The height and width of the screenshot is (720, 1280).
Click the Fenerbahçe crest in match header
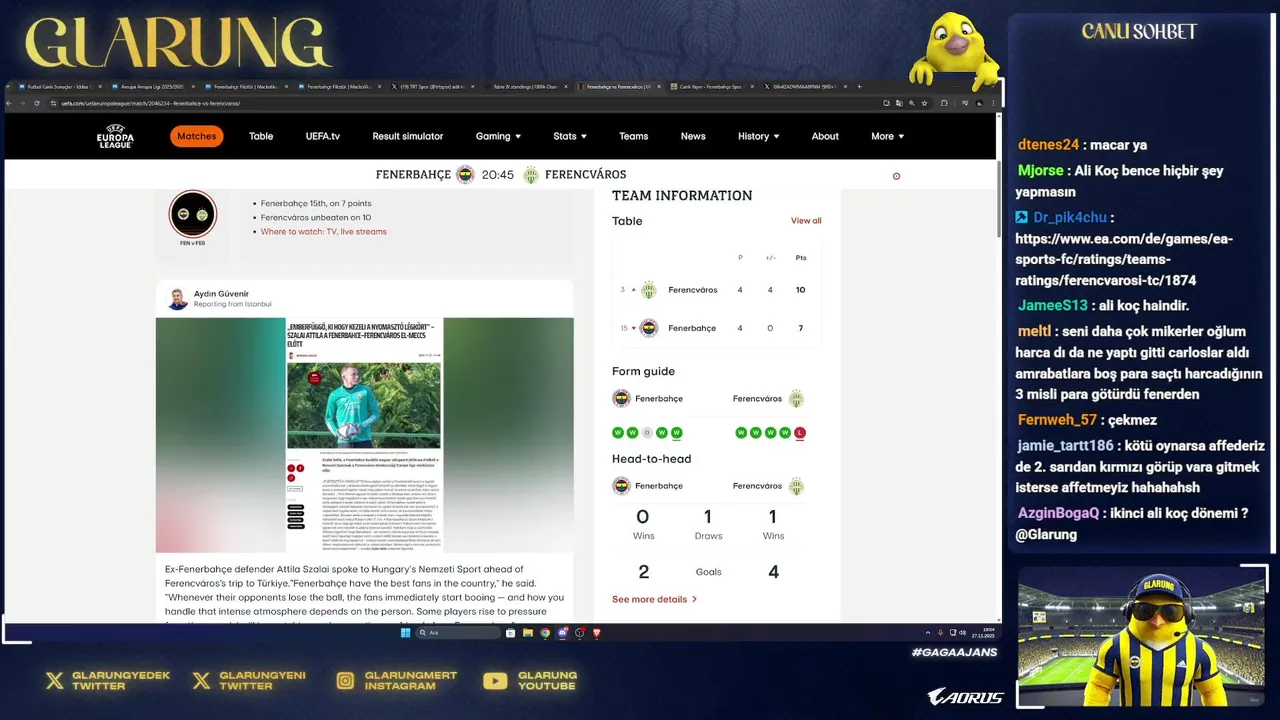[465, 175]
